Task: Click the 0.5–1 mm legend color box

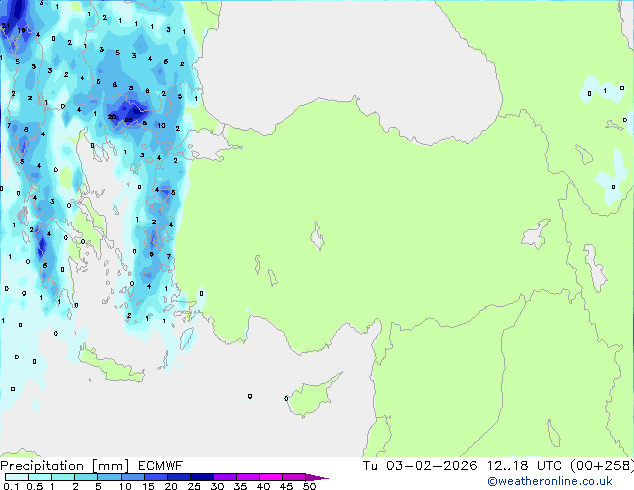Action: [40, 477]
